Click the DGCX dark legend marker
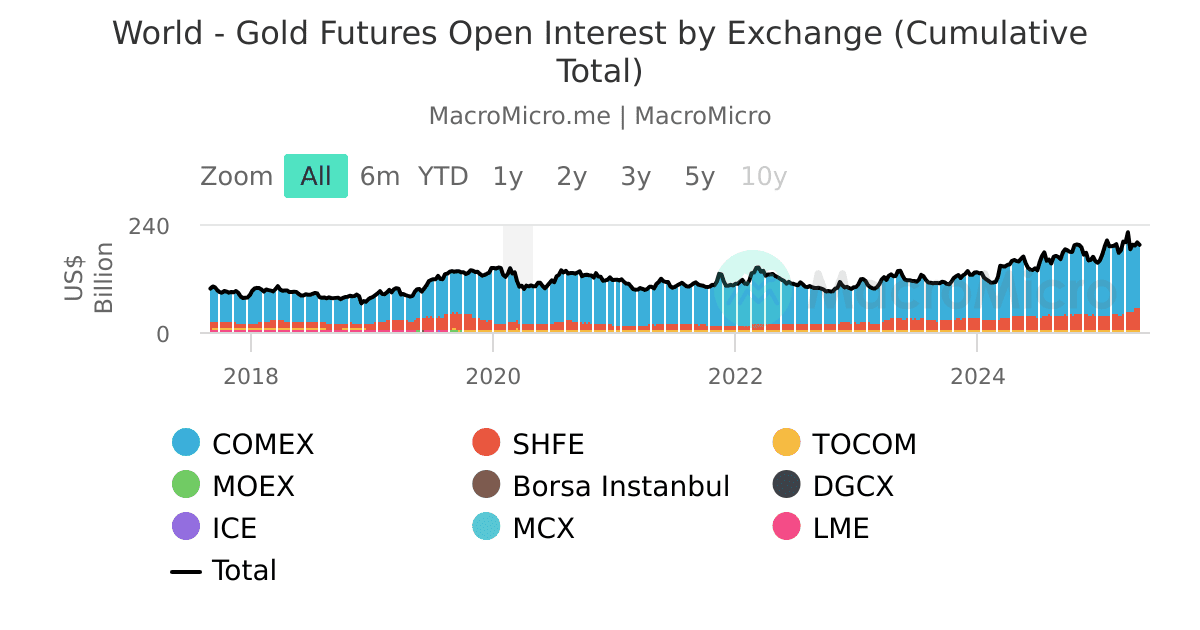The image size is (1200, 630). (786, 486)
